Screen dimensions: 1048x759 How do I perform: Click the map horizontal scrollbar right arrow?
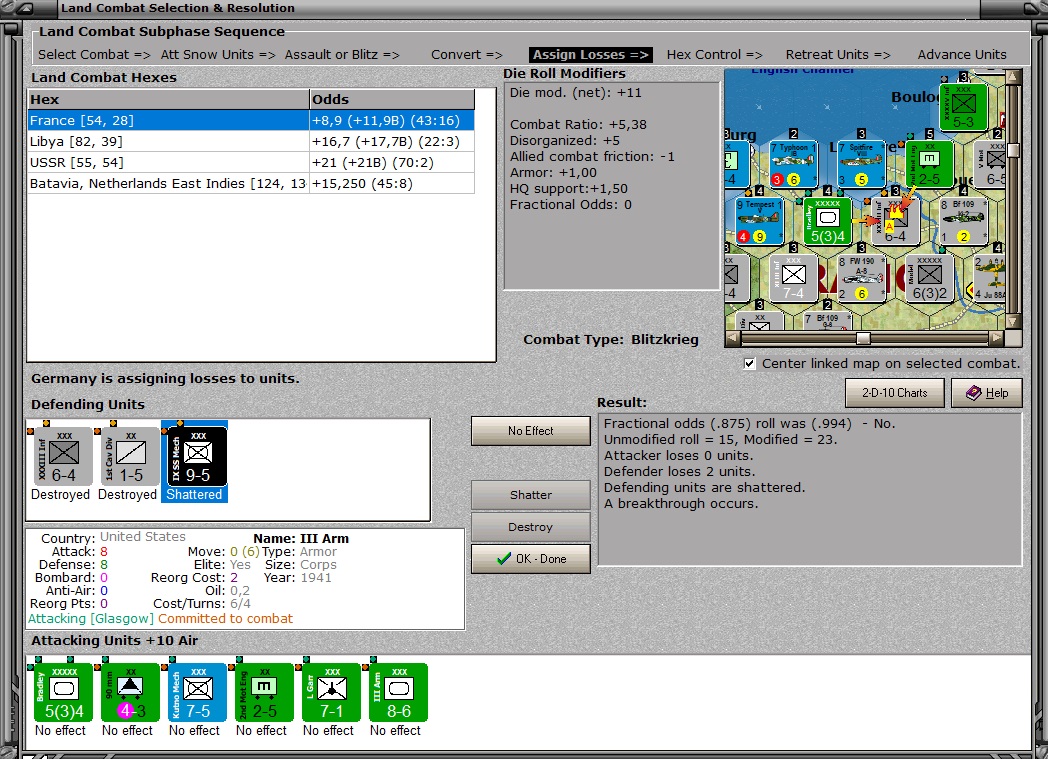[x=997, y=338]
